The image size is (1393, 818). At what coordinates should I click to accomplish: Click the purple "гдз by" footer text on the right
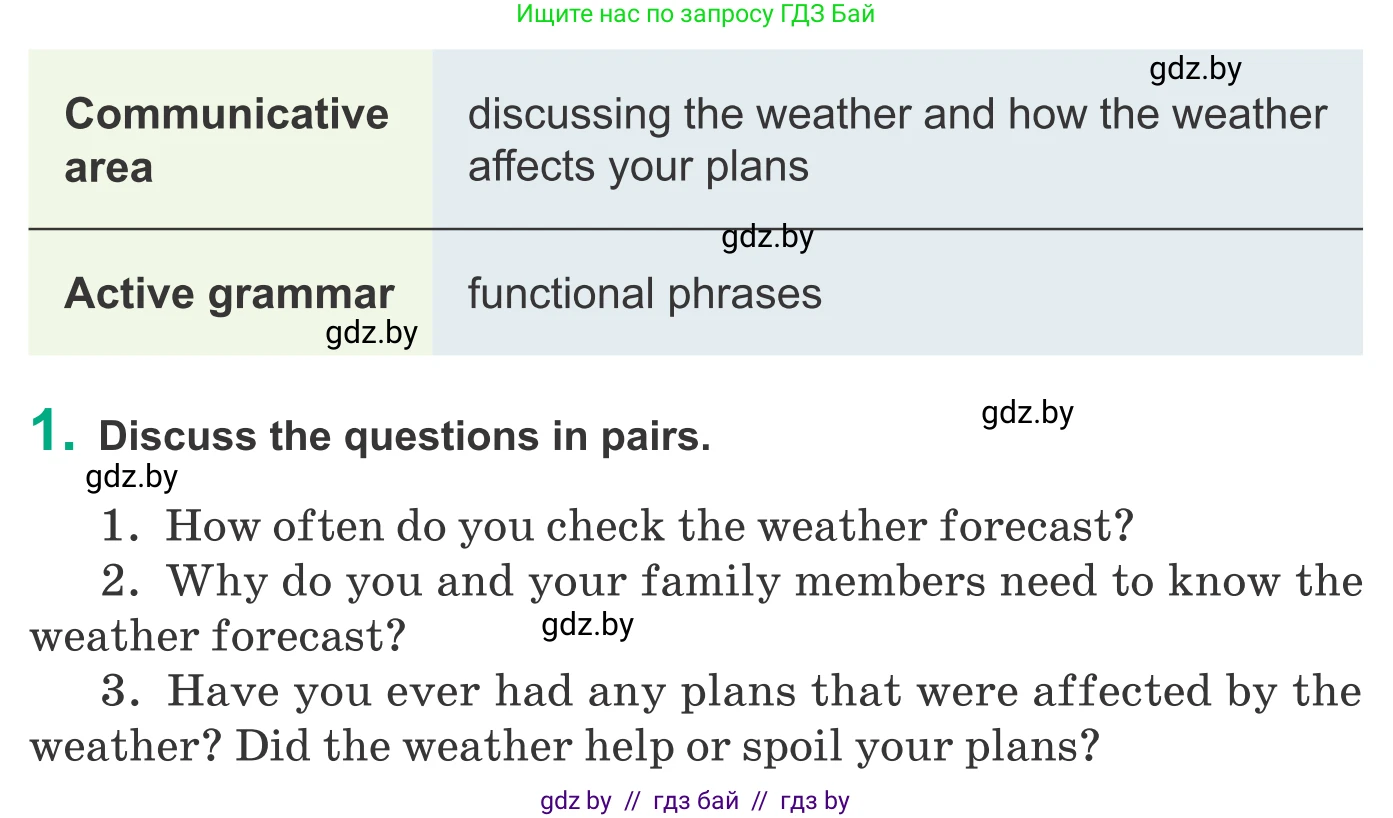click(814, 801)
